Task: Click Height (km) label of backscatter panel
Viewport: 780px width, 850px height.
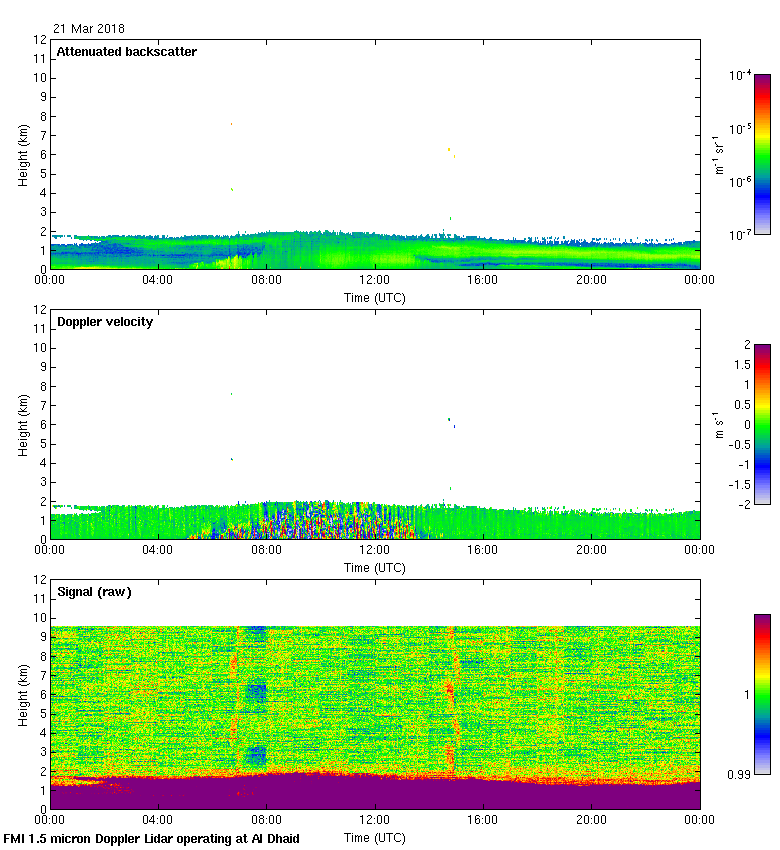Action: pyautogui.click(x=23, y=156)
